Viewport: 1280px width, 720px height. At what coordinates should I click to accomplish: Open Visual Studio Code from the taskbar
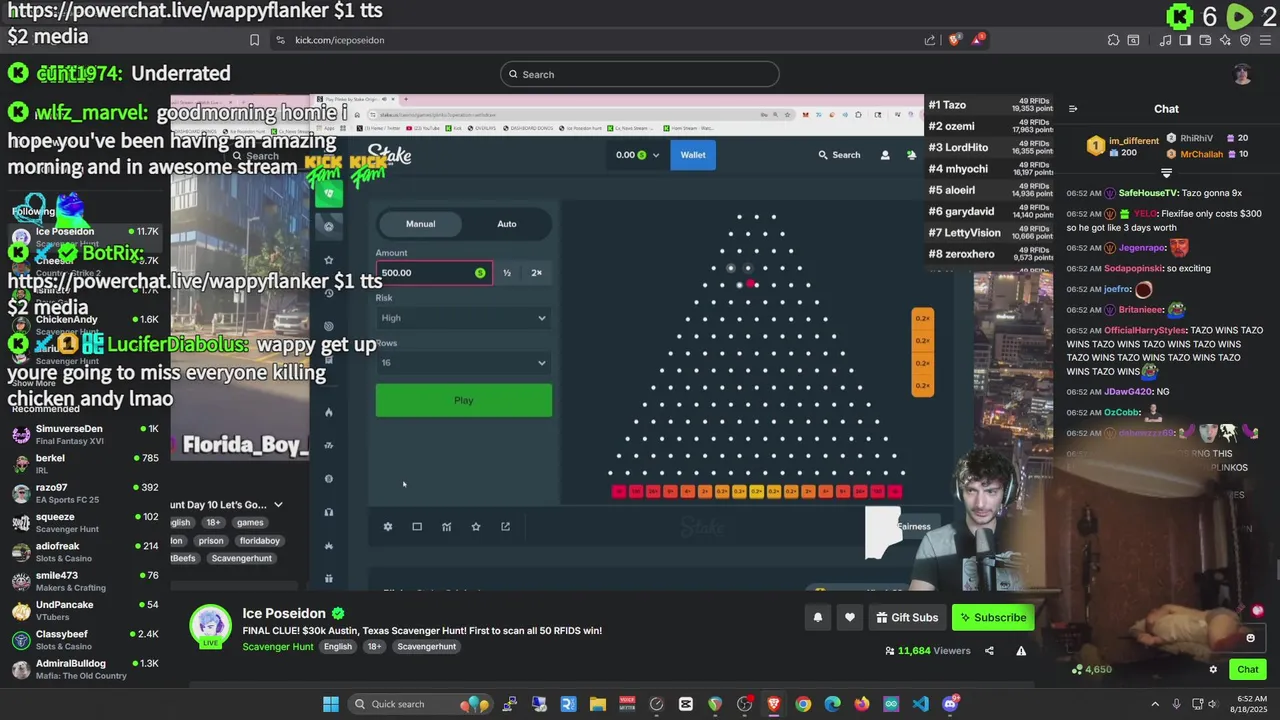coord(920,704)
